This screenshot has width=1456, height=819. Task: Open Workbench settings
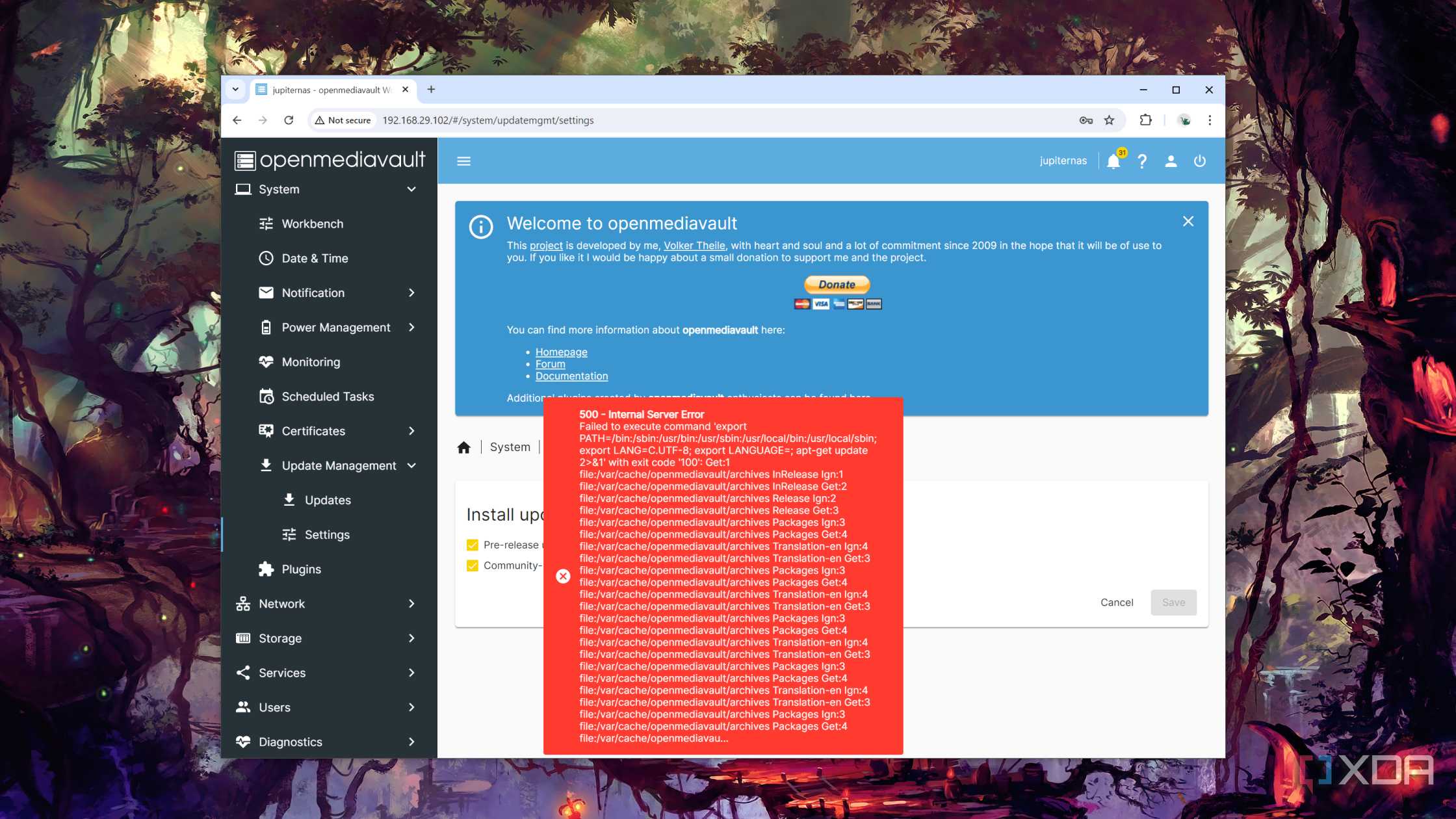(329, 224)
